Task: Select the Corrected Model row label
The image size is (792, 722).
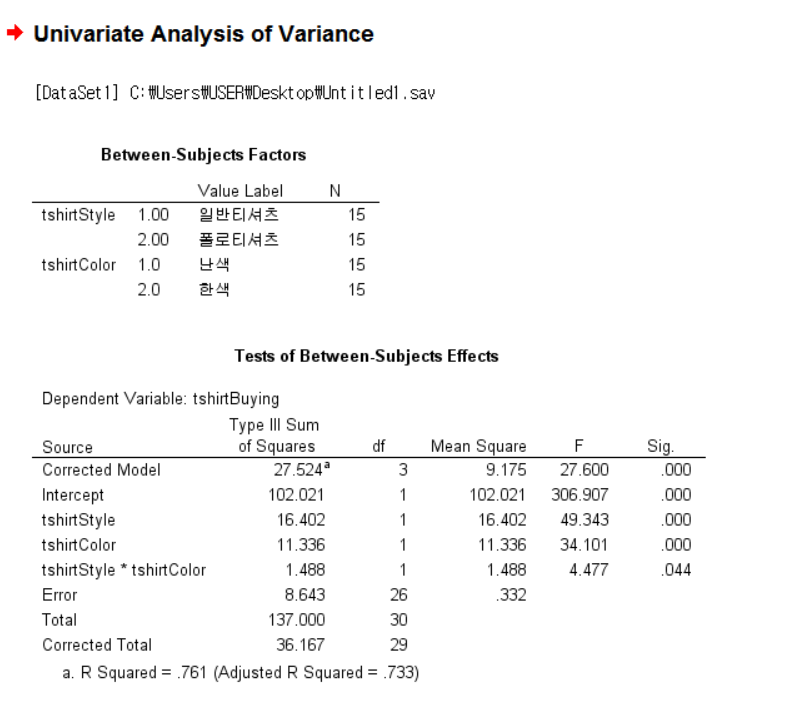Action: 101,470
